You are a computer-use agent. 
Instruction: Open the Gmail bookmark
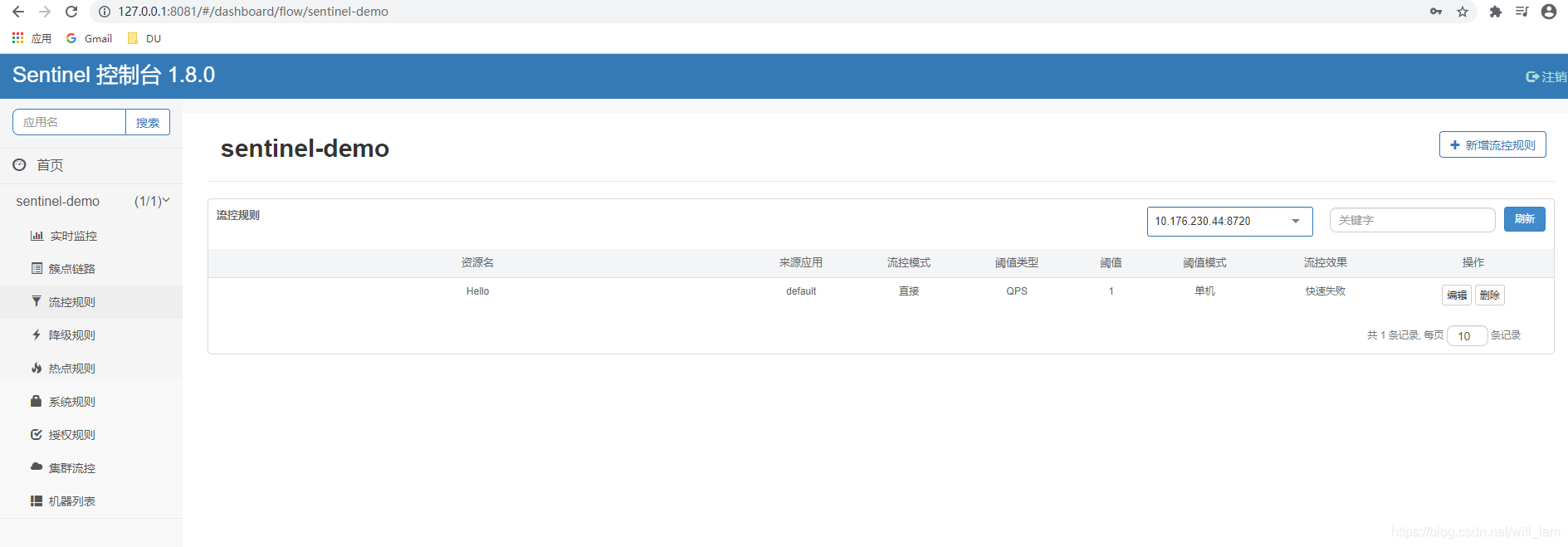coord(89,38)
